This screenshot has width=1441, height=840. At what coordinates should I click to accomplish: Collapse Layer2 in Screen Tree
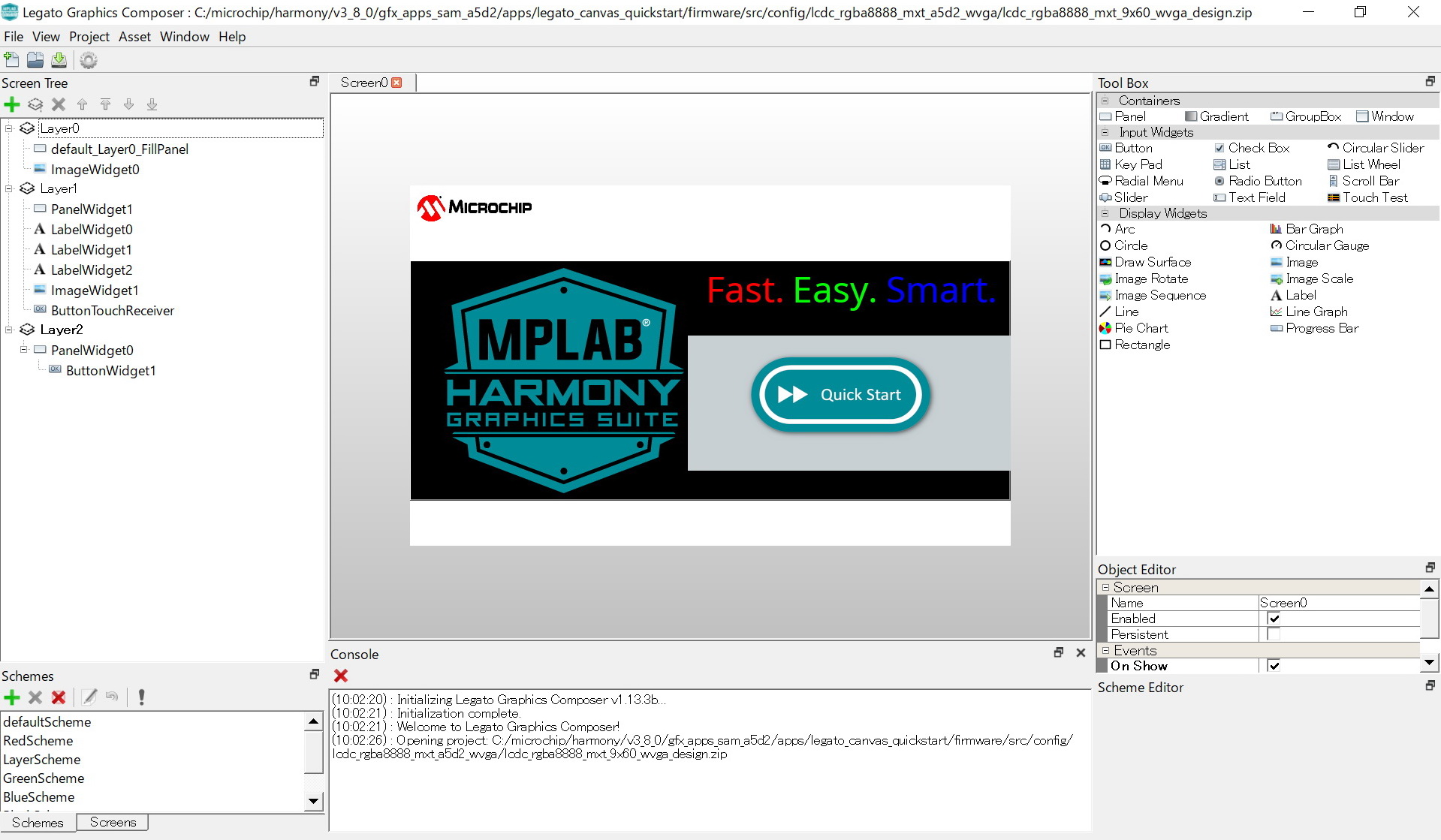[9, 330]
